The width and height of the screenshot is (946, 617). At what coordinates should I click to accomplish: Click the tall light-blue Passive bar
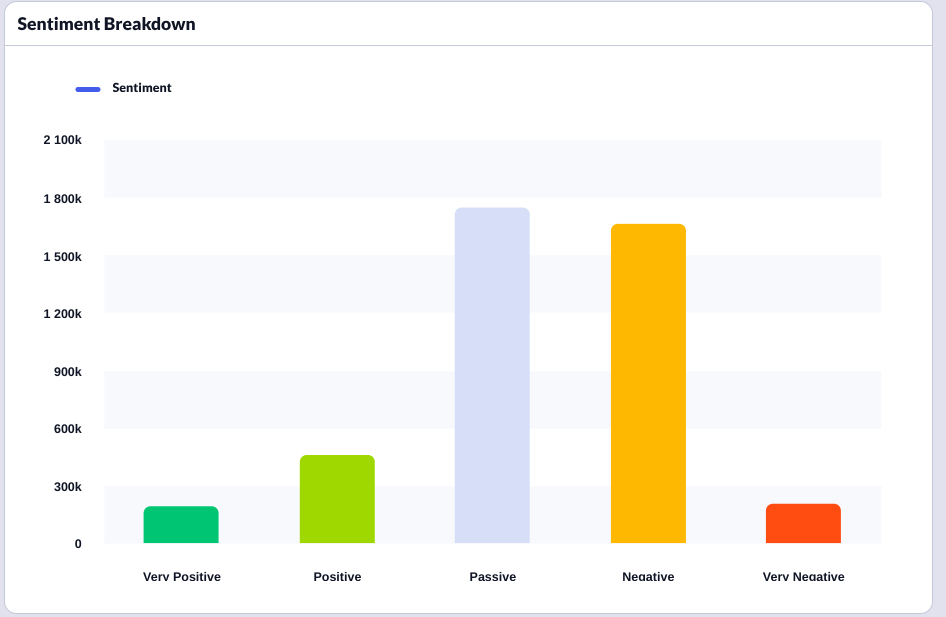click(492, 375)
